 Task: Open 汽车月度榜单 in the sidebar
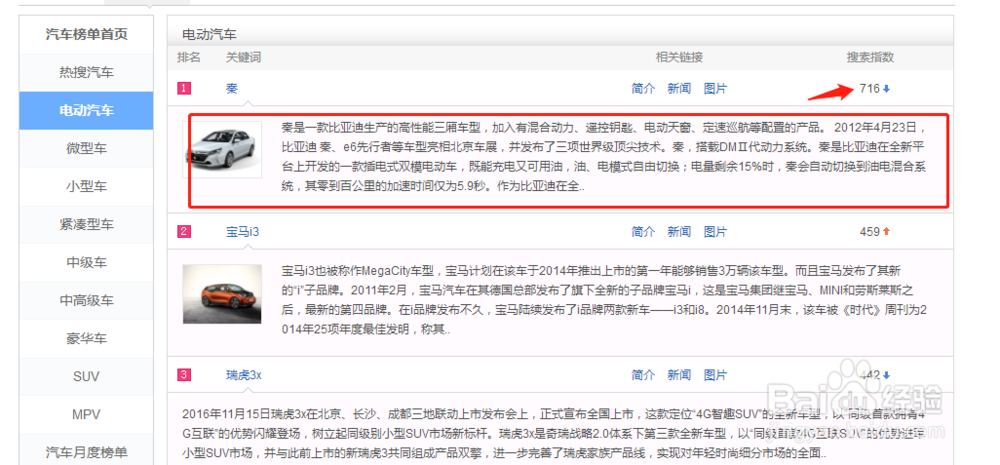coord(86,452)
